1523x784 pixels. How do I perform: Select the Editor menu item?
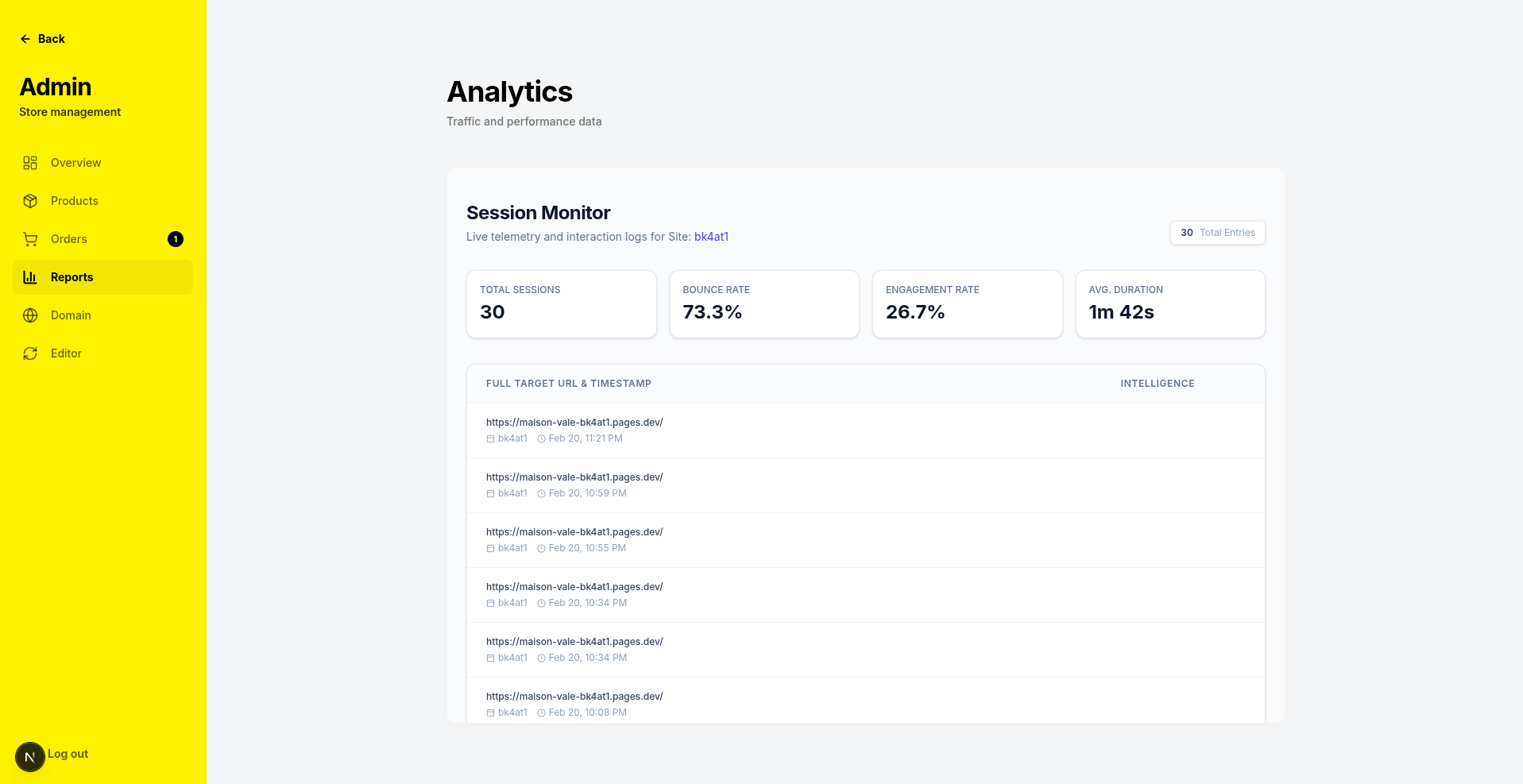66,353
